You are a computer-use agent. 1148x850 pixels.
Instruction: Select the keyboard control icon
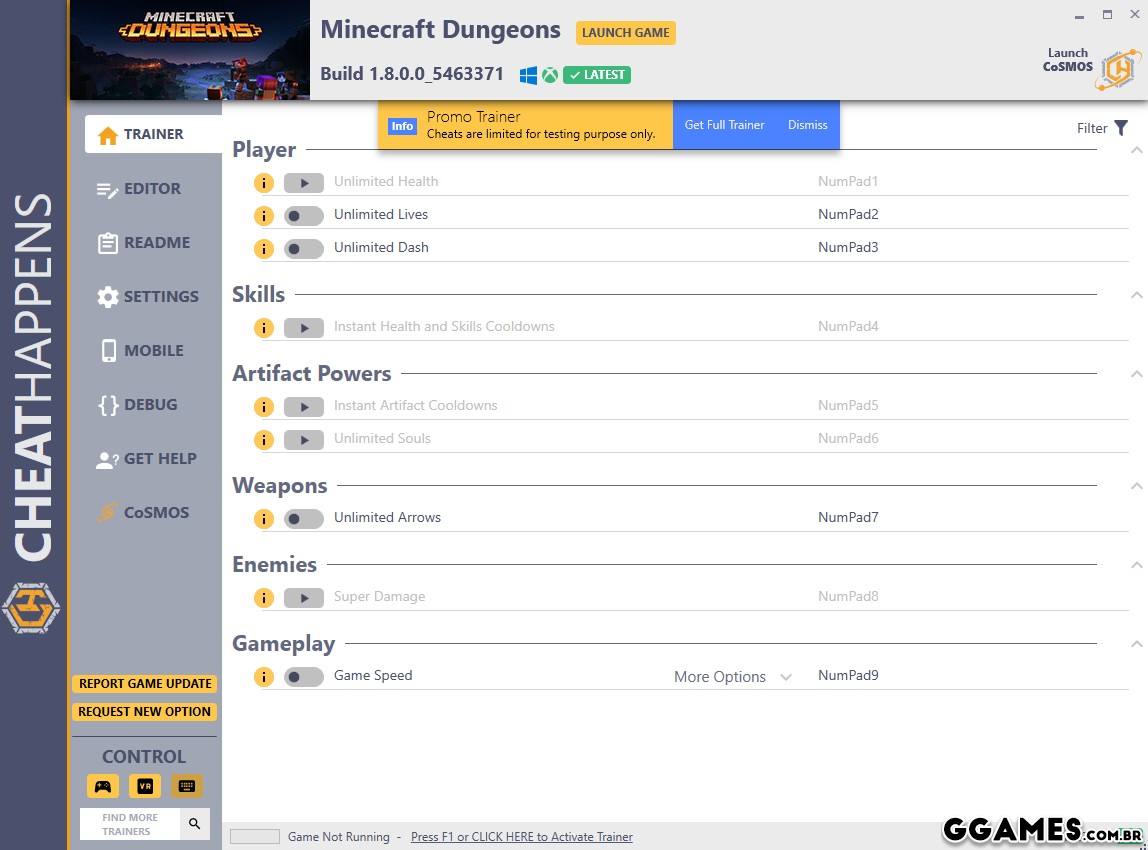(186, 786)
